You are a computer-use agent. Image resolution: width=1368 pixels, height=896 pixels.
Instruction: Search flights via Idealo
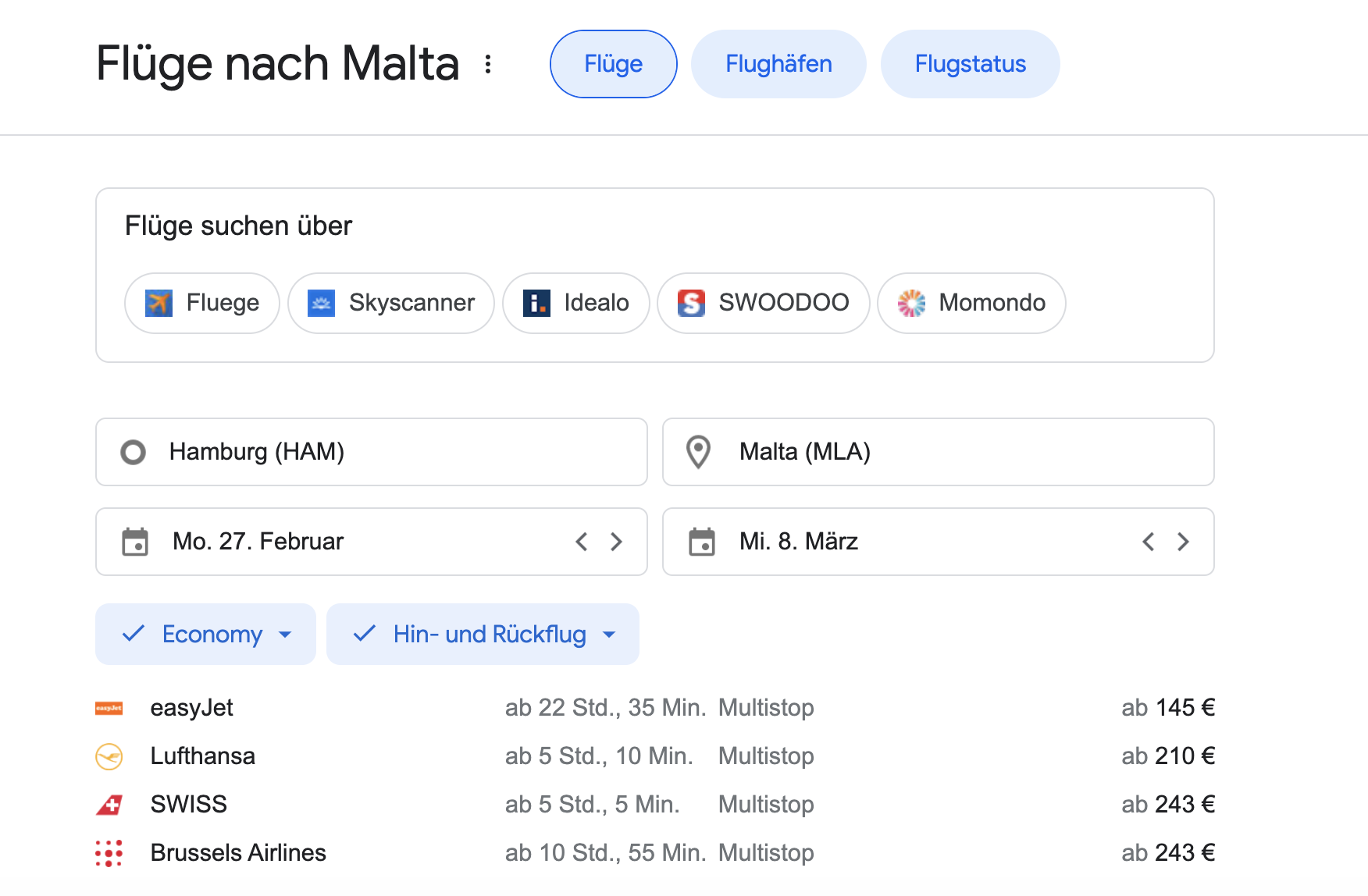576,303
